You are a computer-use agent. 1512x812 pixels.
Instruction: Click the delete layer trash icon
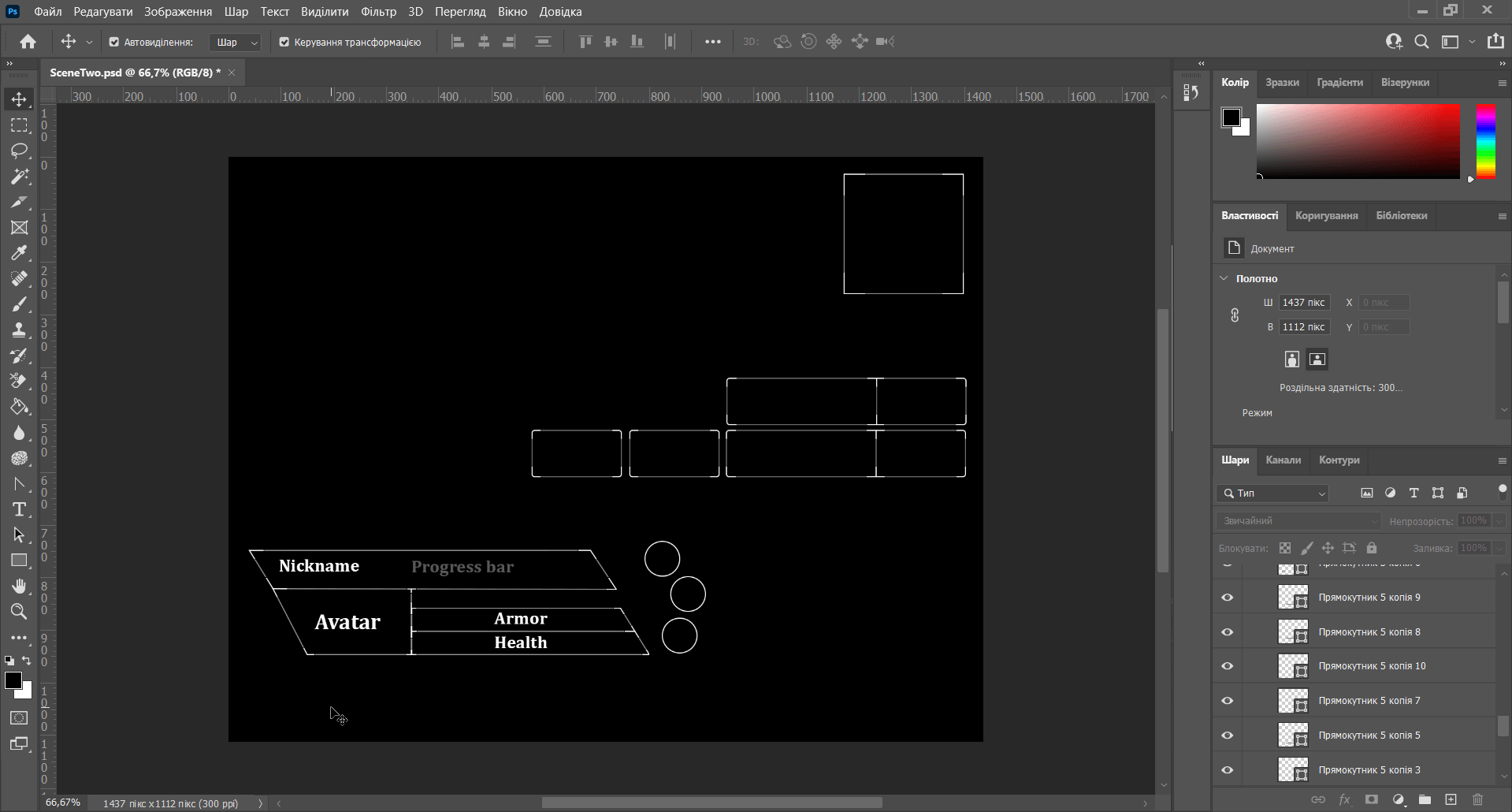(x=1477, y=799)
